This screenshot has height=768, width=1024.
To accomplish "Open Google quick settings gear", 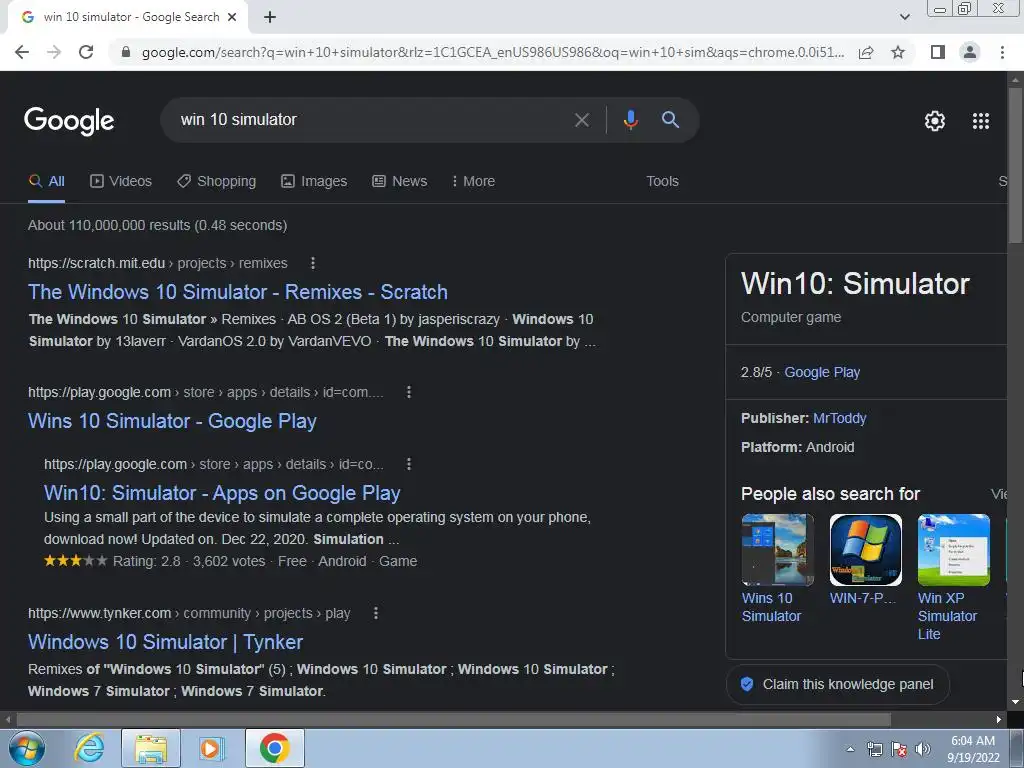I will coord(935,121).
